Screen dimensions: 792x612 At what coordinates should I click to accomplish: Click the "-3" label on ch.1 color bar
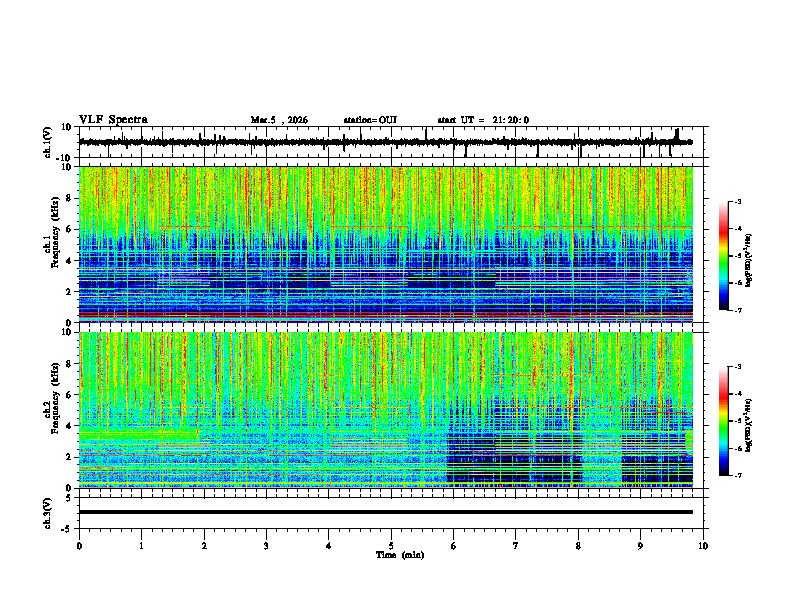click(737, 202)
